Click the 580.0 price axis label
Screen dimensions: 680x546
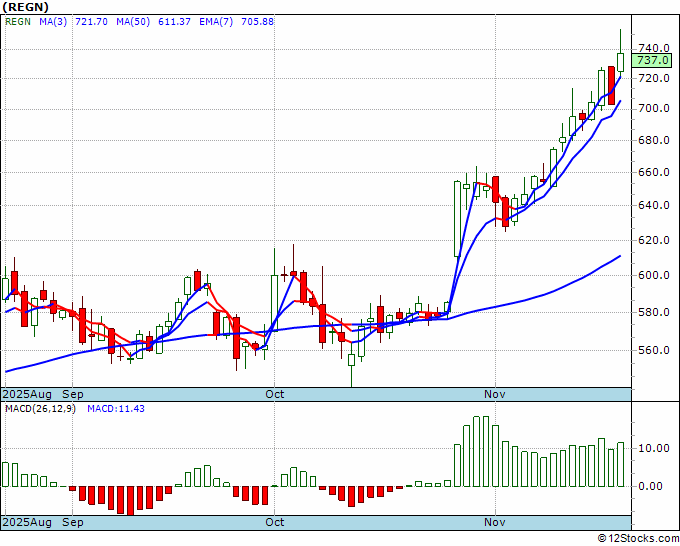(654, 312)
